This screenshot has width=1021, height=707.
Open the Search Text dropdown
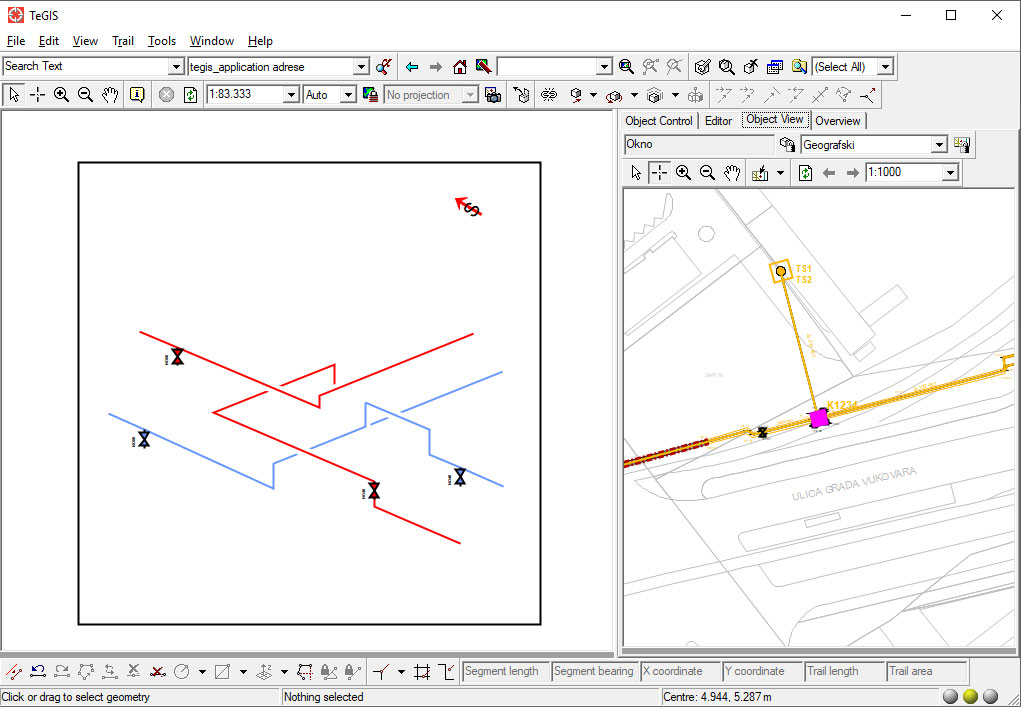(177, 67)
